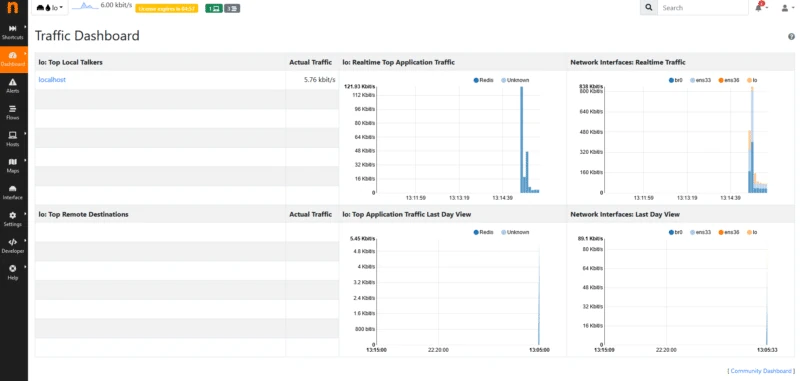The width and height of the screenshot is (800, 381).
Task: Open the Community Dashboard link
Action: [x=761, y=371]
